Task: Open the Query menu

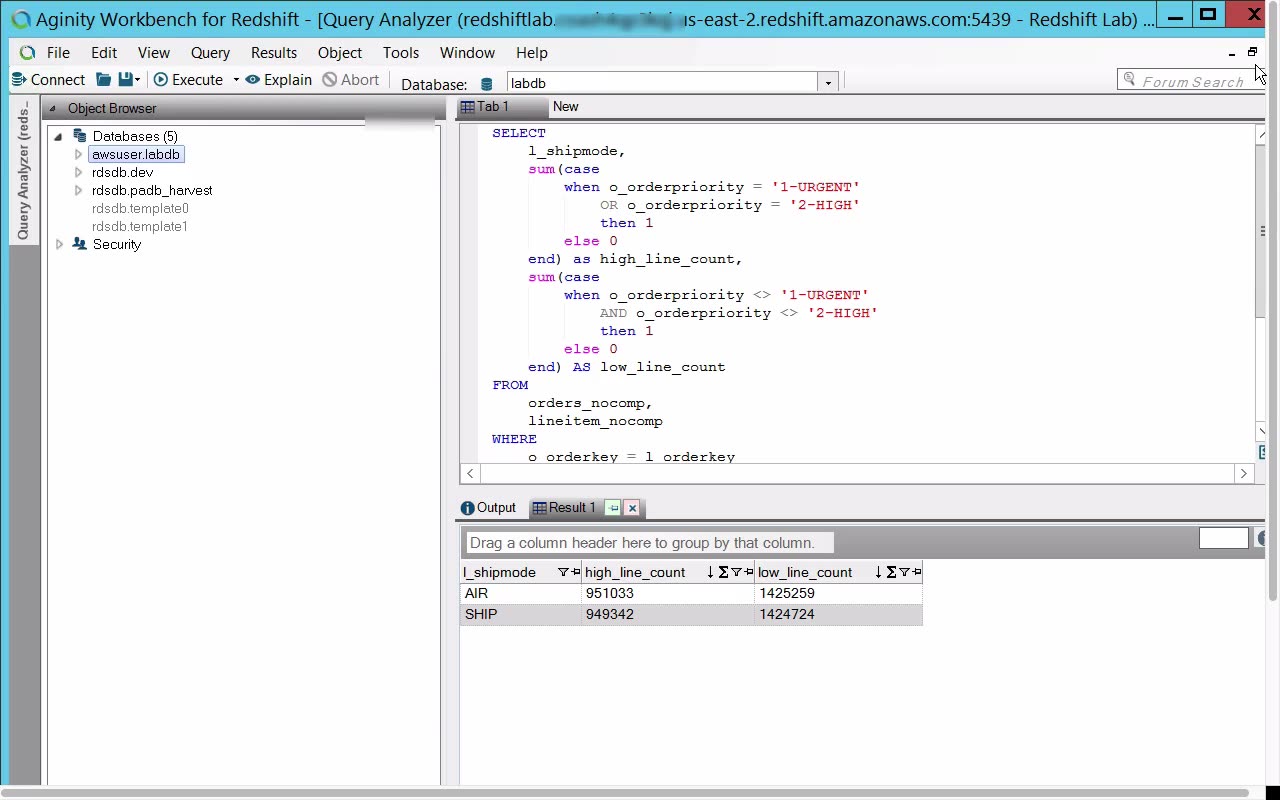Action: pos(210,53)
